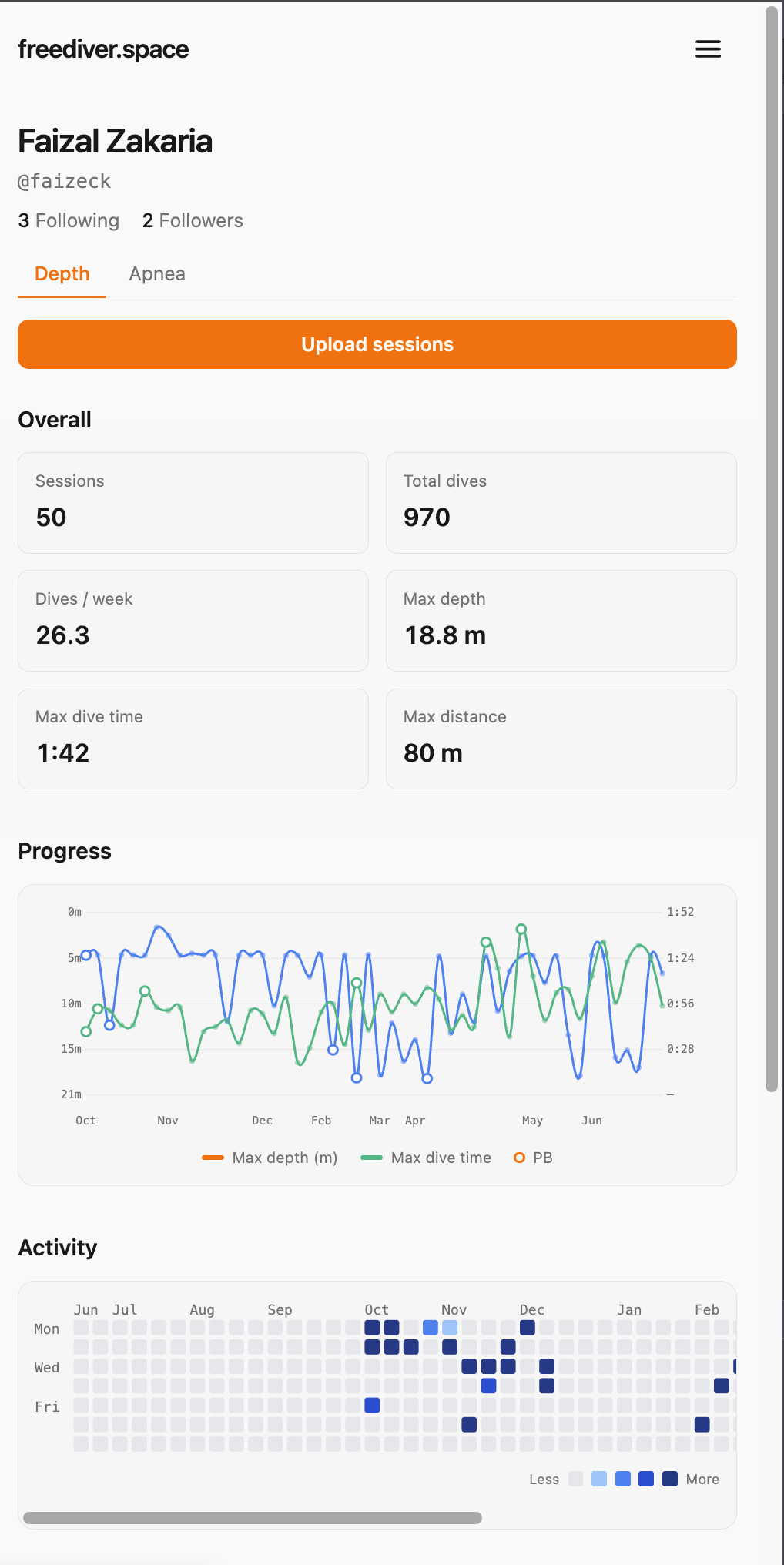Screen dimensions: 784x1565
Task: Click the Sessions card showing 50
Action: pyautogui.click(x=193, y=503)
